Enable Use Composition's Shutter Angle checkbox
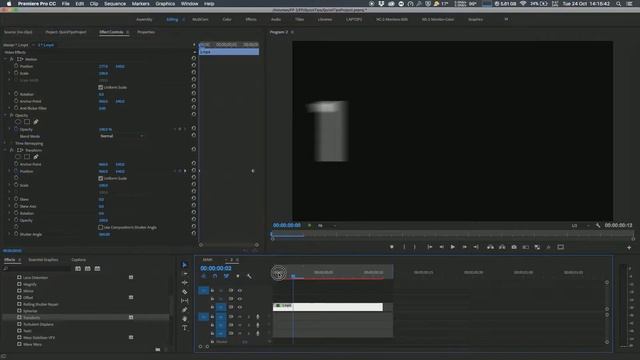 coord(100,227)
